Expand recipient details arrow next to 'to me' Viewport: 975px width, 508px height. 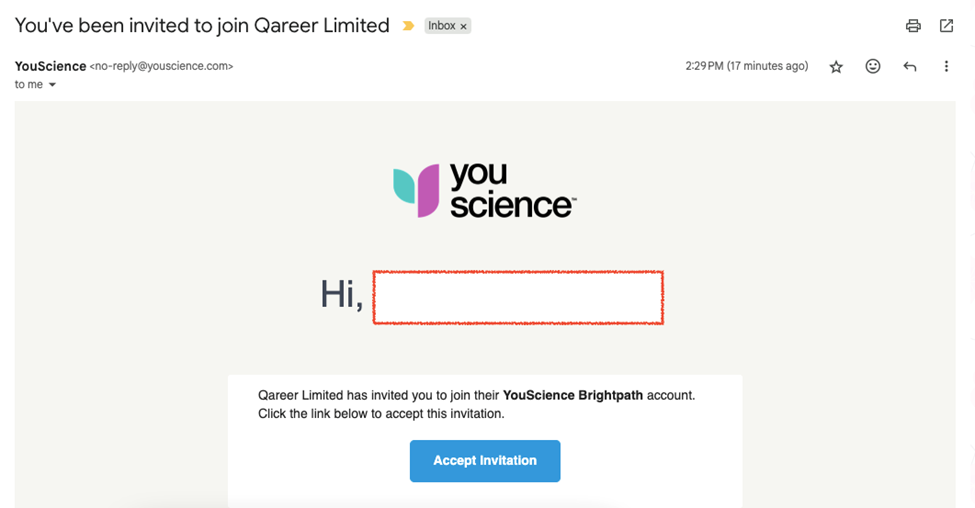pos(52,85)
